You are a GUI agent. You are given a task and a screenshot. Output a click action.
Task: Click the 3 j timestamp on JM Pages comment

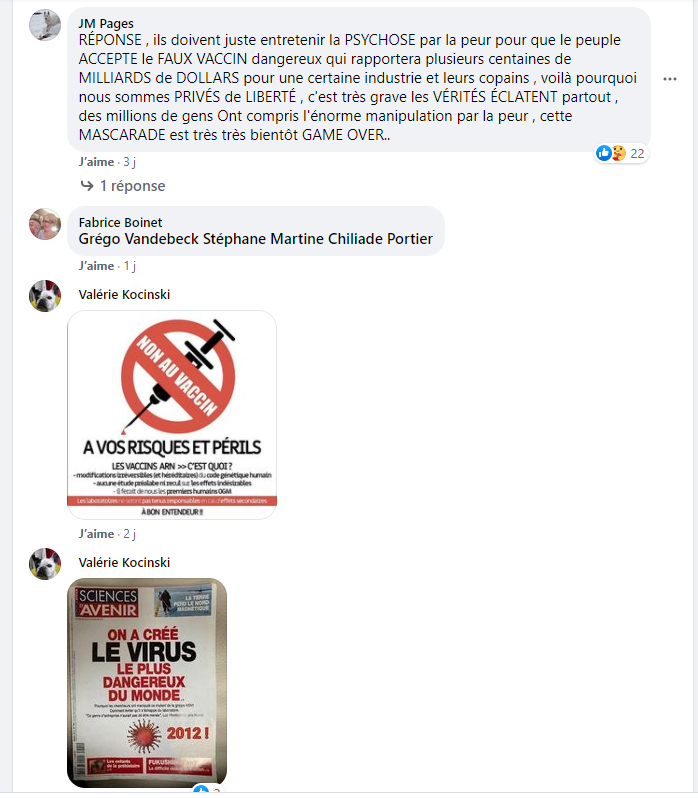pos(129,162)
